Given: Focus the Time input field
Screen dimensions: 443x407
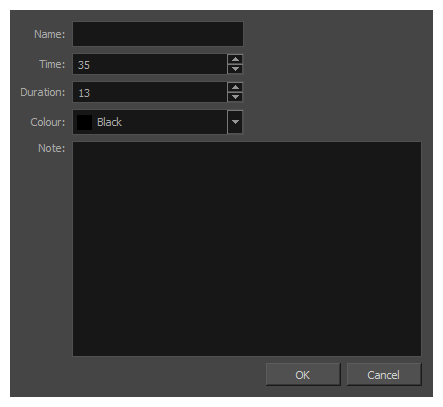Looking at the screenshot, I should point(150,64).
